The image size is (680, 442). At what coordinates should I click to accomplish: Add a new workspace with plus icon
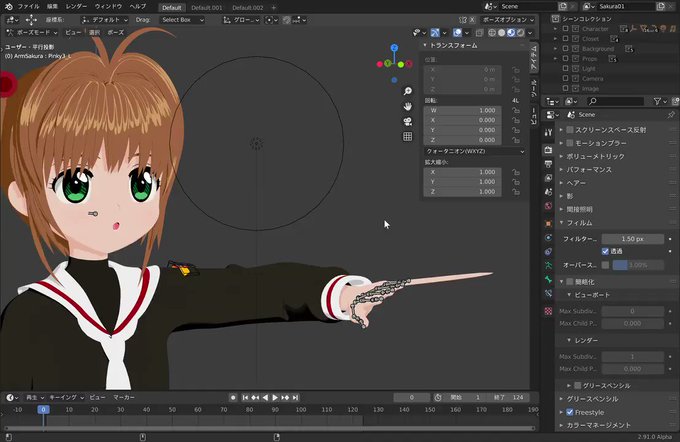[274, 7]
